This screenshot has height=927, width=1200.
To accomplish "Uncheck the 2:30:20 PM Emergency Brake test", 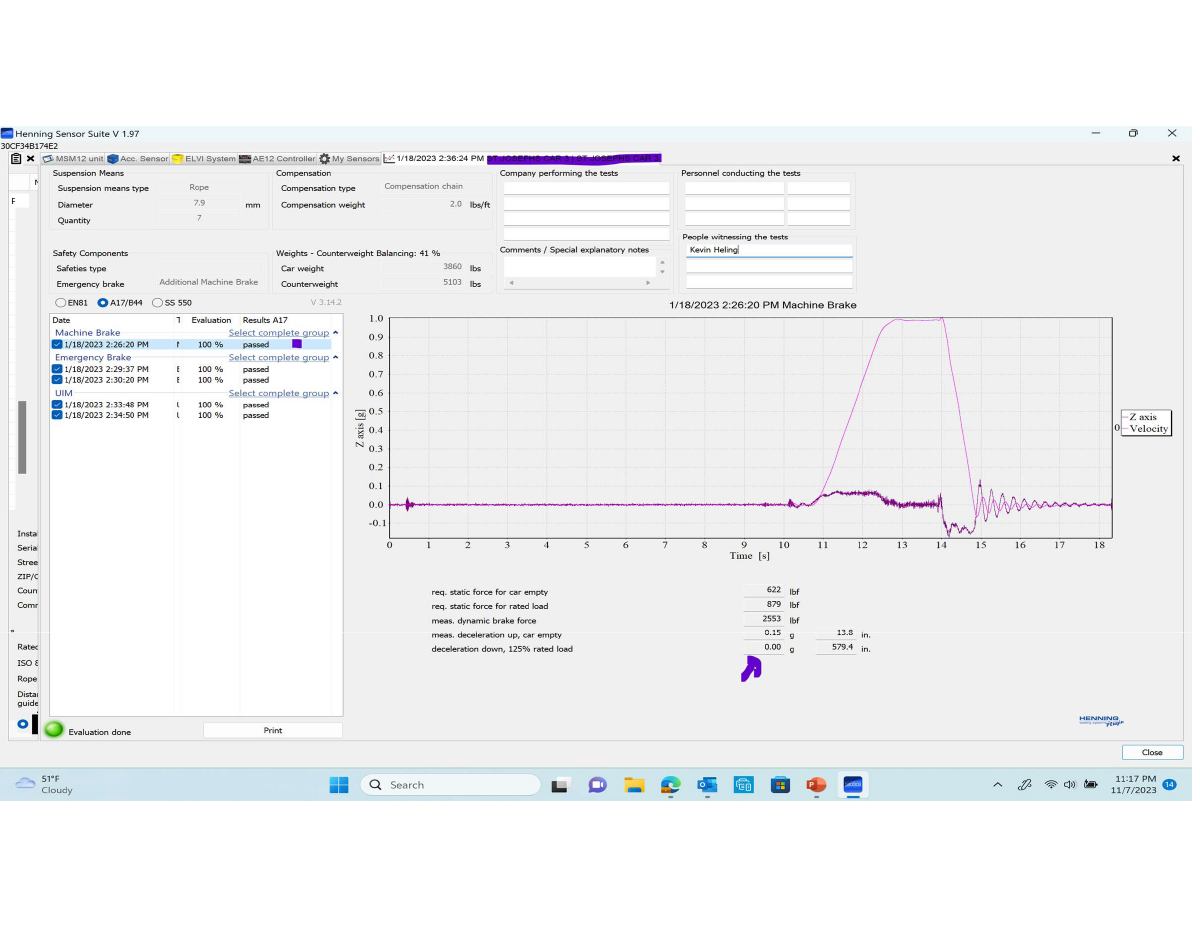I will [57, 380].
